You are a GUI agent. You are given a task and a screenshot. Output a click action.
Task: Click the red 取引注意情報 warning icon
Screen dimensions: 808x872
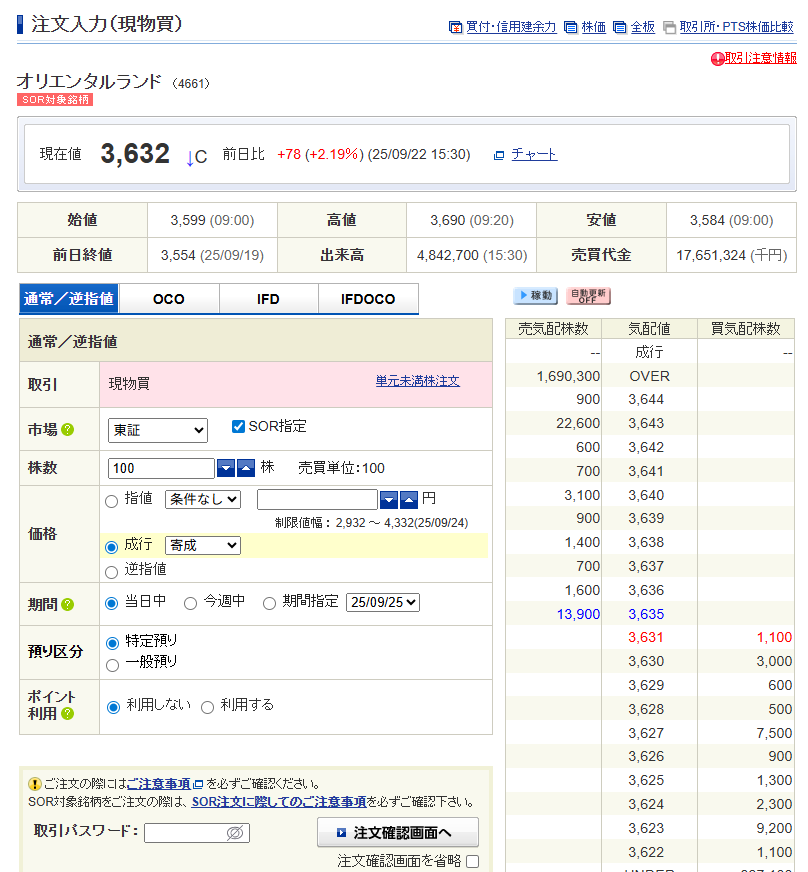click(717, 59)
